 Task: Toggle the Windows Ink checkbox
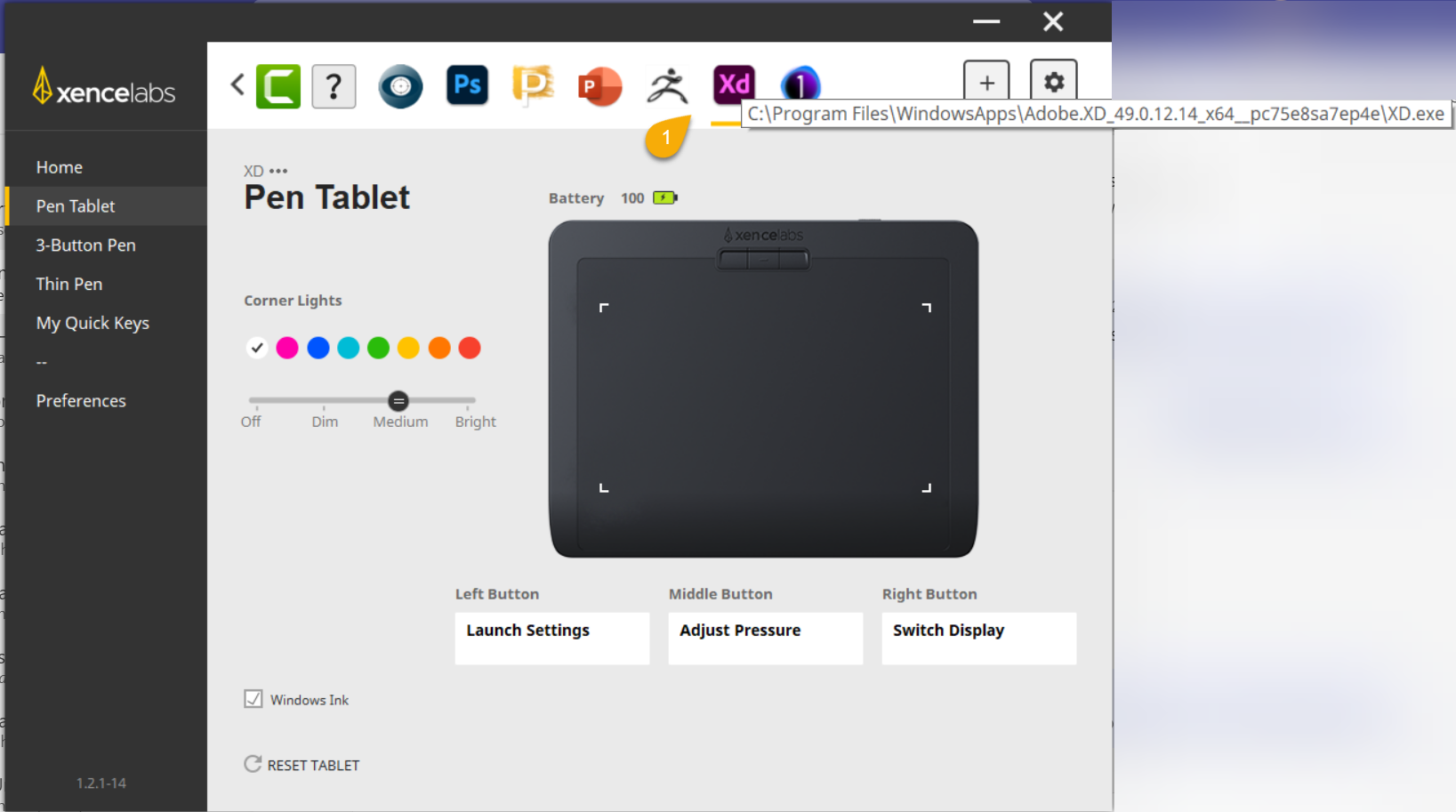click(253, 699)
